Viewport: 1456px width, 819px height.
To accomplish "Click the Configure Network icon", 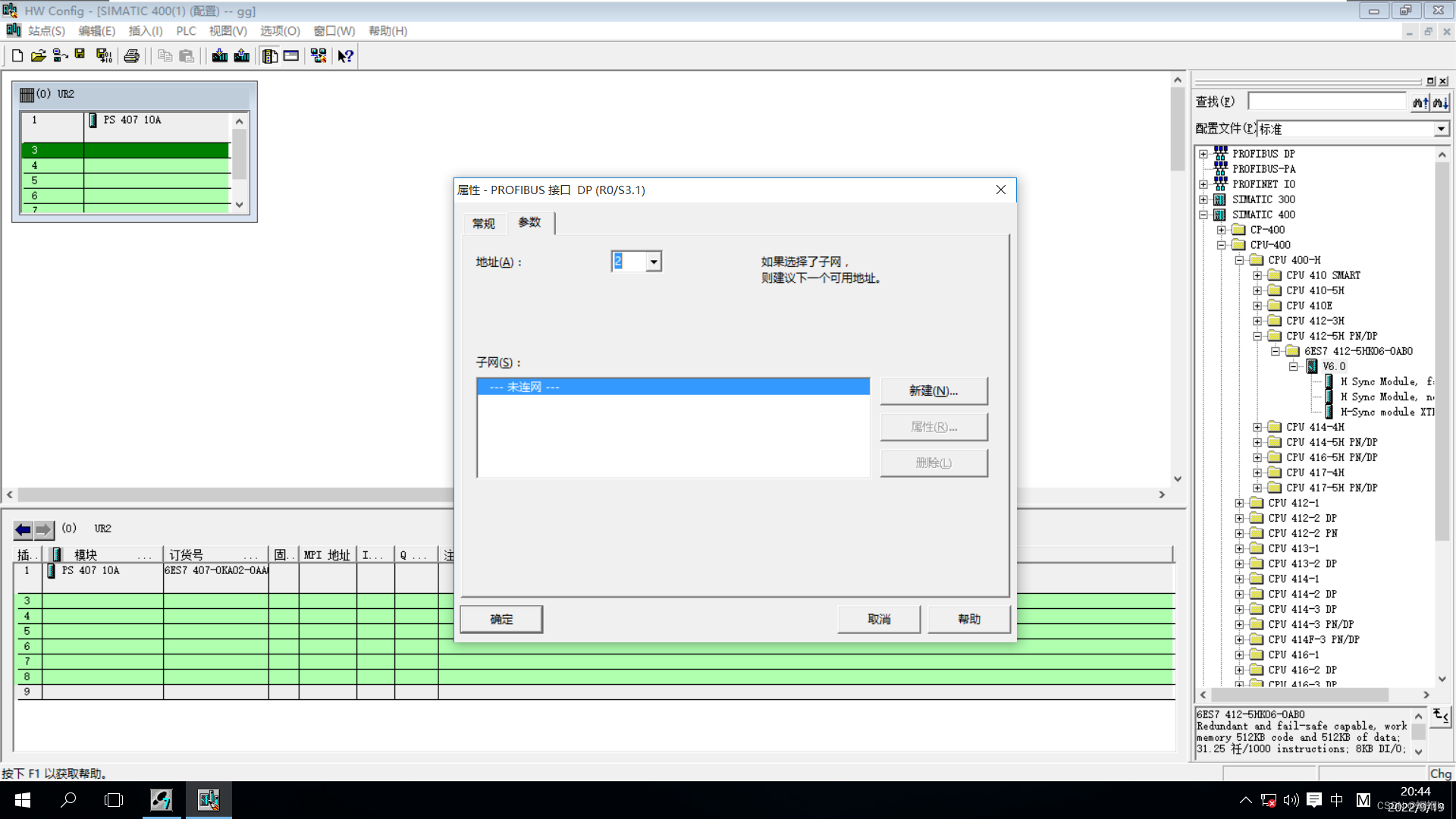I will pyautogui.click(x=318, y=56).
